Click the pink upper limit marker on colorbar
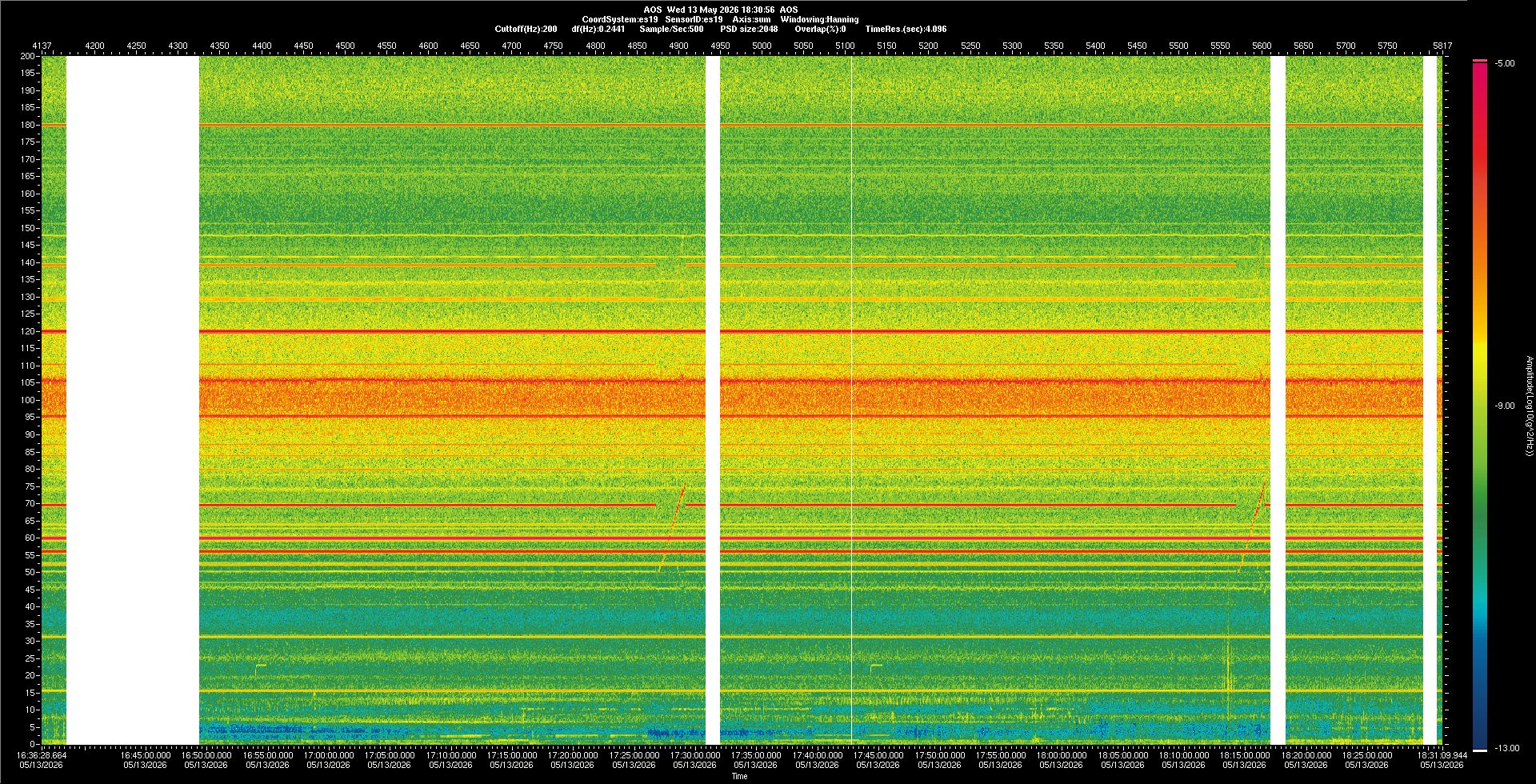The width and height of the screenshot is (1536, 784). tap(1480, 61)
